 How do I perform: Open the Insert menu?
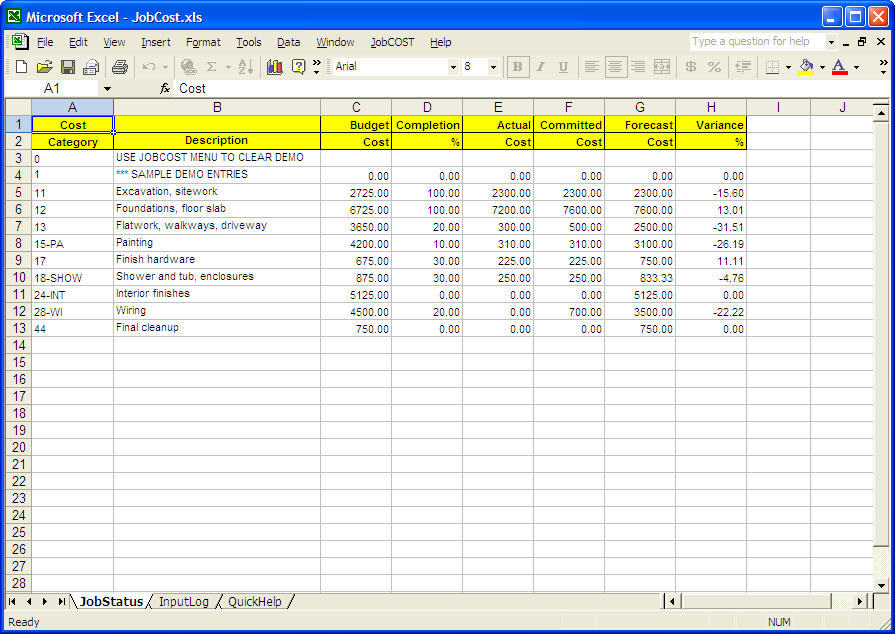[x=156, y=42]
